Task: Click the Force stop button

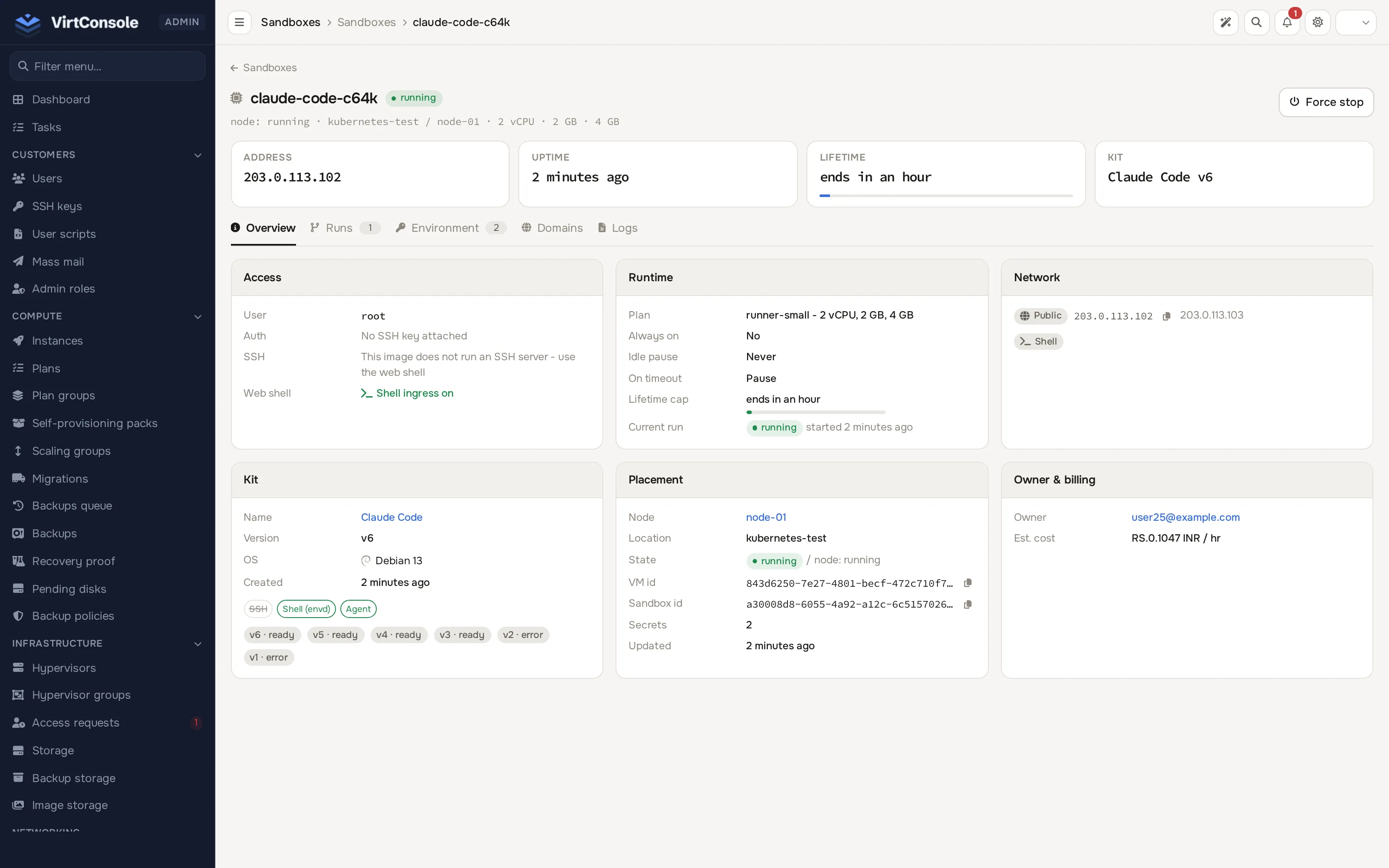Action: pos(1326,102)
